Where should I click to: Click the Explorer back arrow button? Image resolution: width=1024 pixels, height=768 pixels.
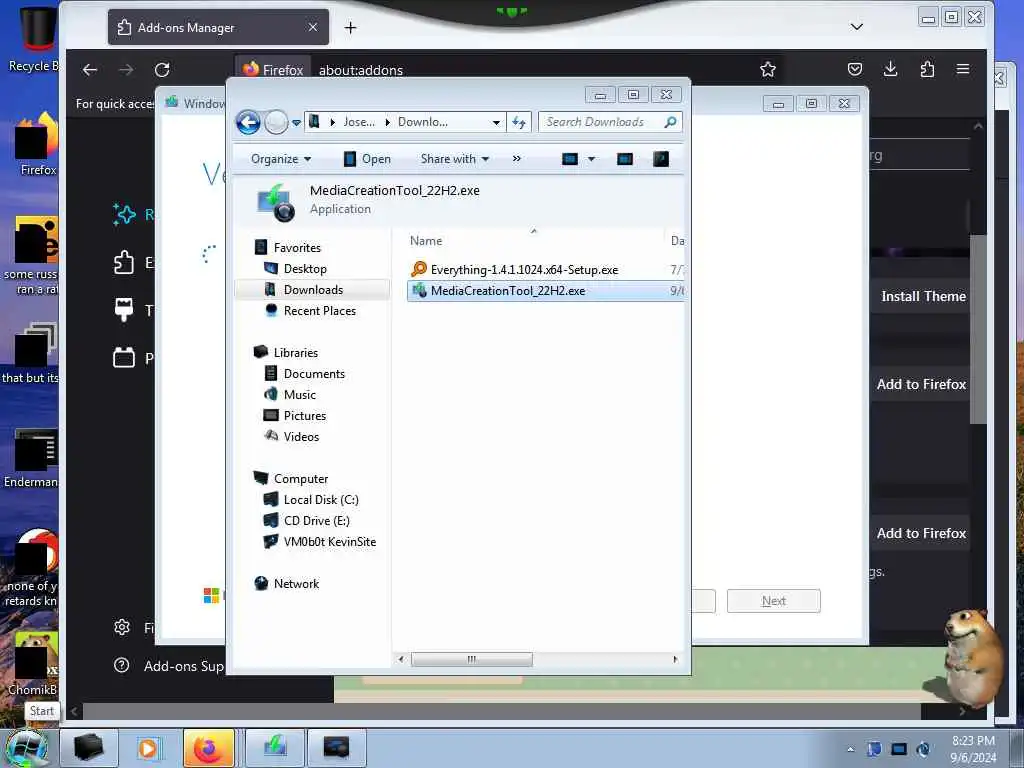pos(248,122)
